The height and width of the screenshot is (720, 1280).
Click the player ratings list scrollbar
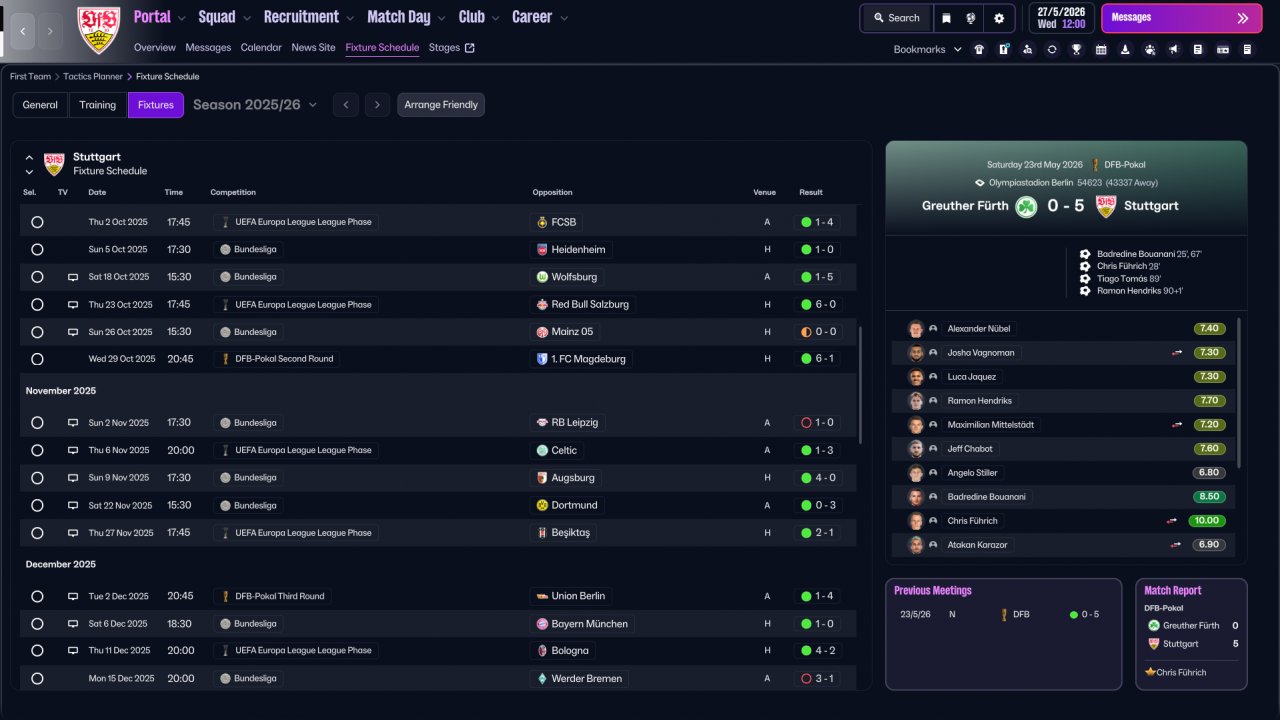click(x=1238, y=393)
